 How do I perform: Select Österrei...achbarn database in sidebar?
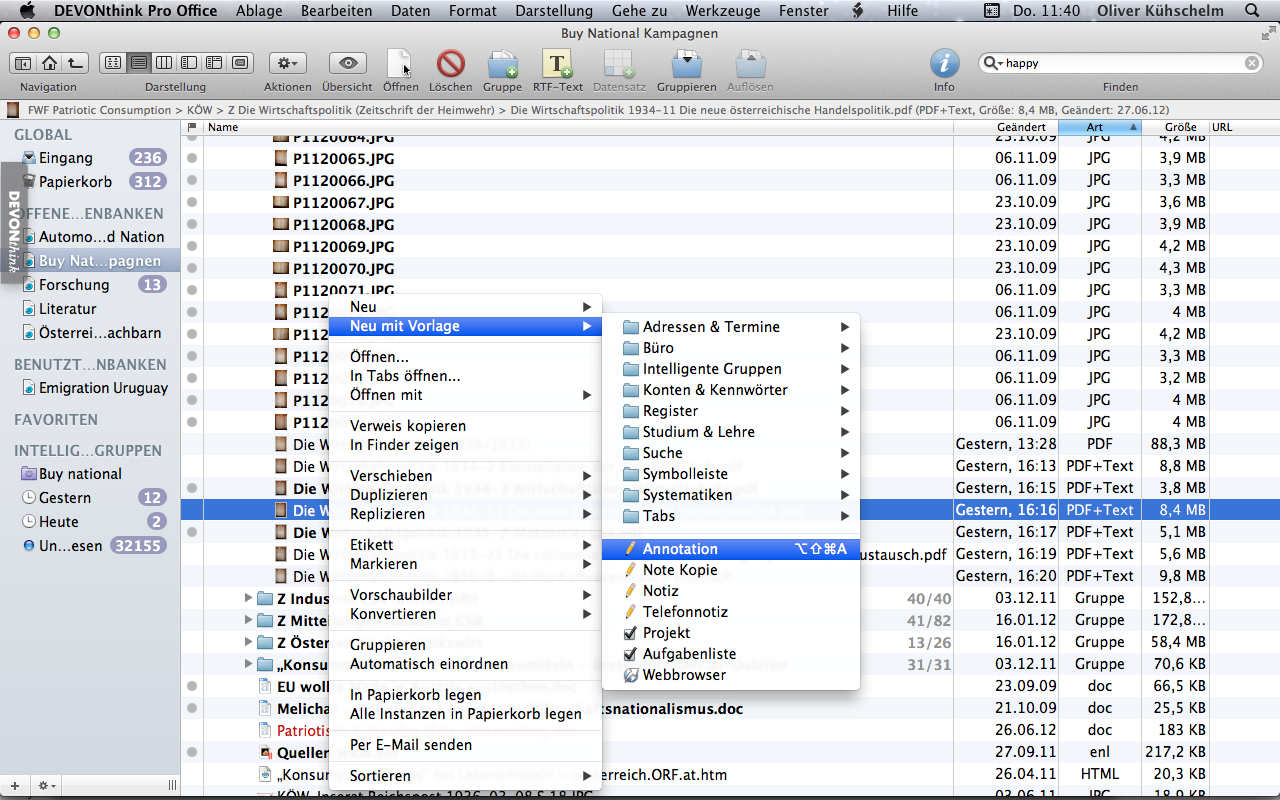(x=91, y=333)
